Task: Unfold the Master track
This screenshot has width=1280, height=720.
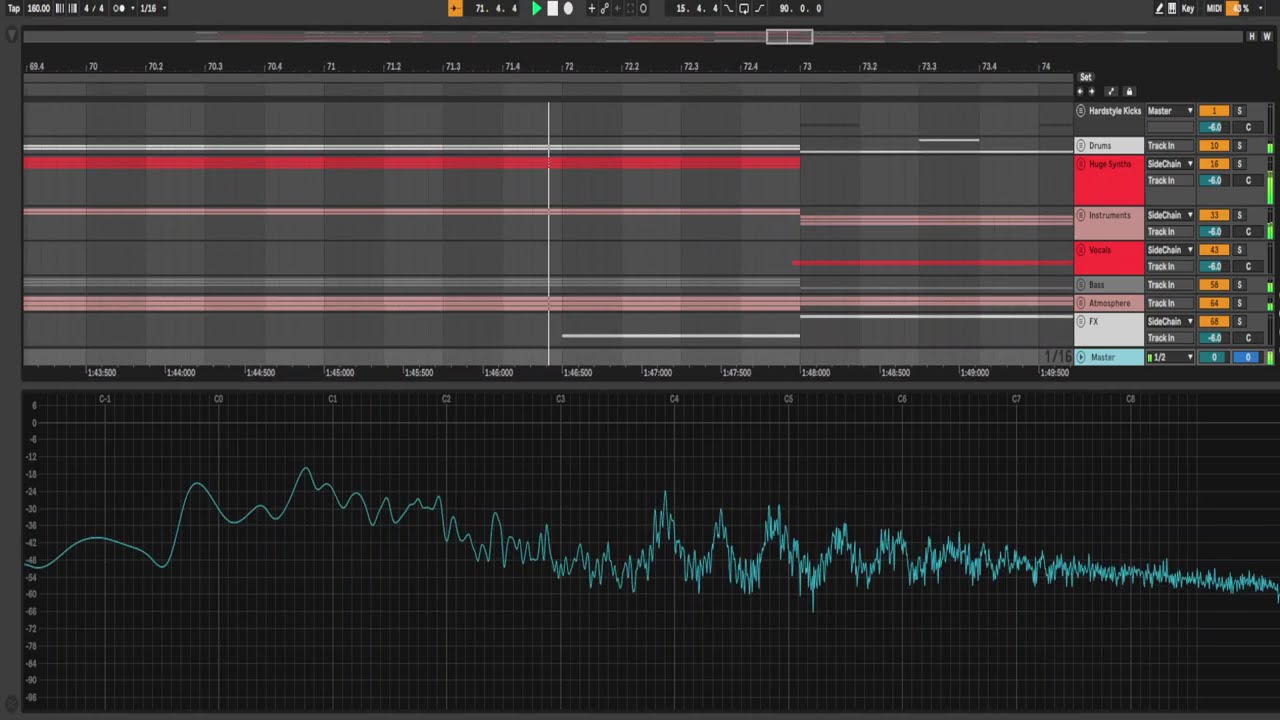Action: 1081,357
